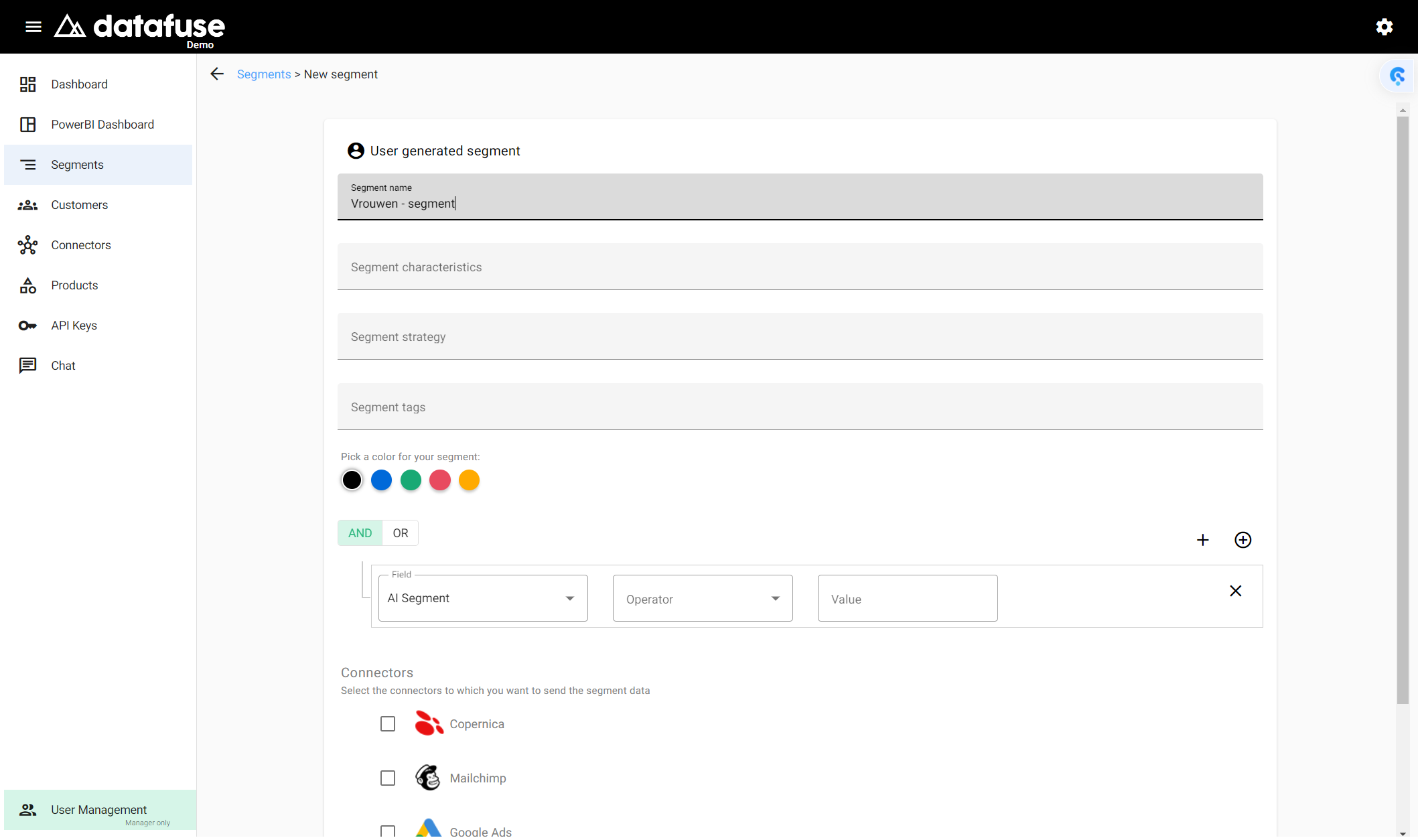Open the hamburger navigation menu
The image size is (1418, 840).
[x=33, y=27]
